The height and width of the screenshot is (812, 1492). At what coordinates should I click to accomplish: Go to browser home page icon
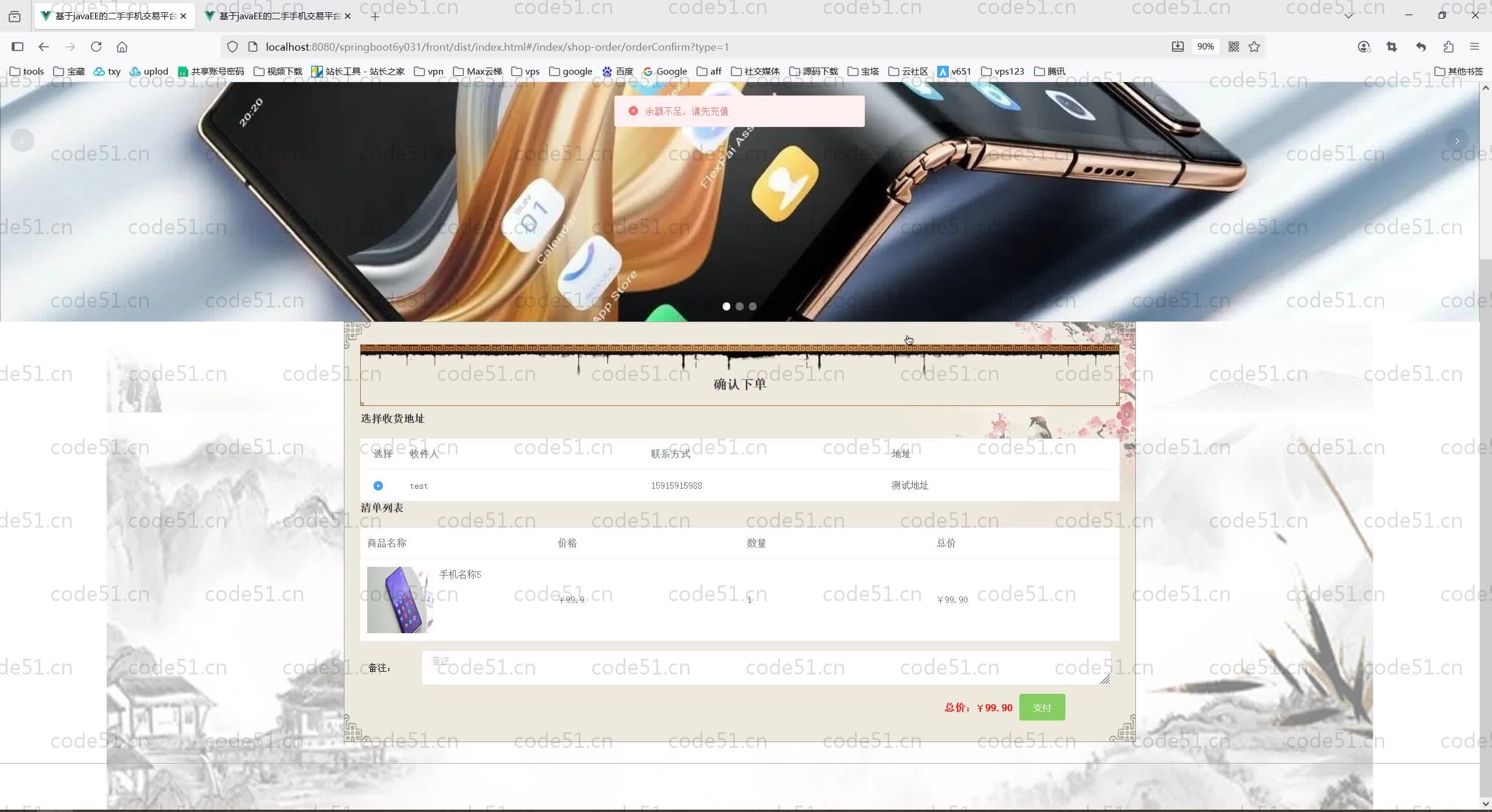click(122, 47)
